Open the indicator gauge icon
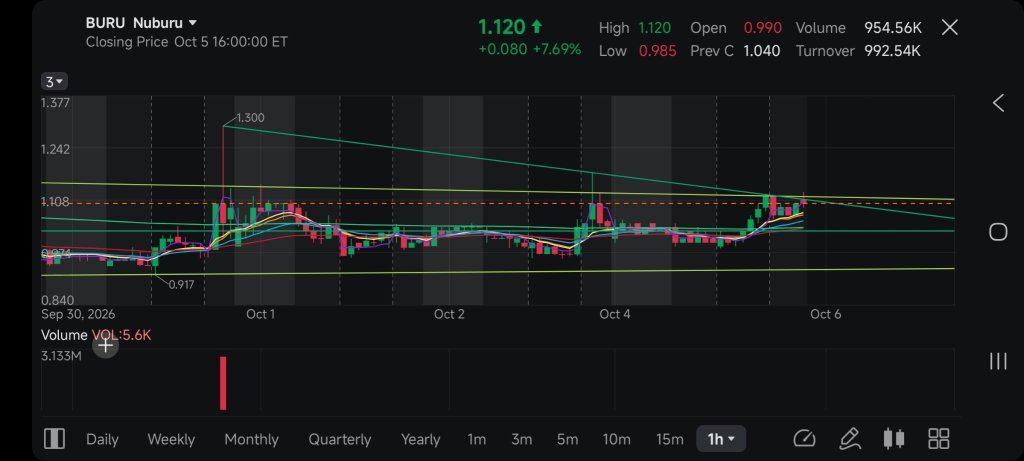The image size is (1024, 461). pos(805,439)
